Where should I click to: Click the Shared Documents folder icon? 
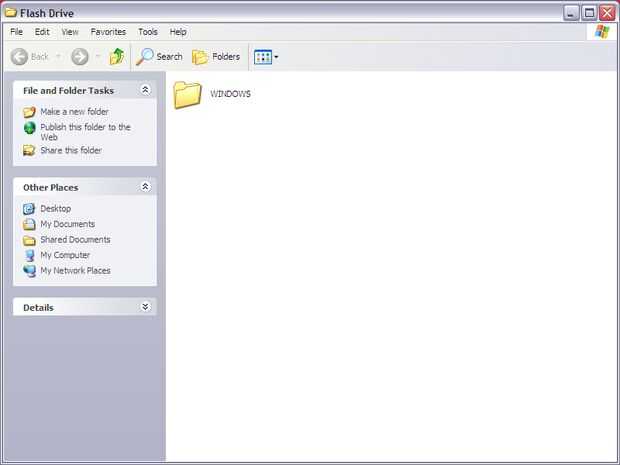tap(29, 240)
